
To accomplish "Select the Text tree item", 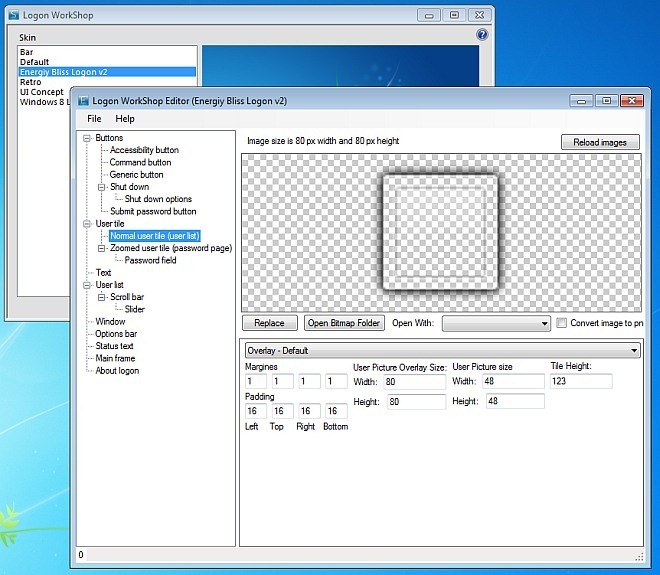I will tap(103, 272).
